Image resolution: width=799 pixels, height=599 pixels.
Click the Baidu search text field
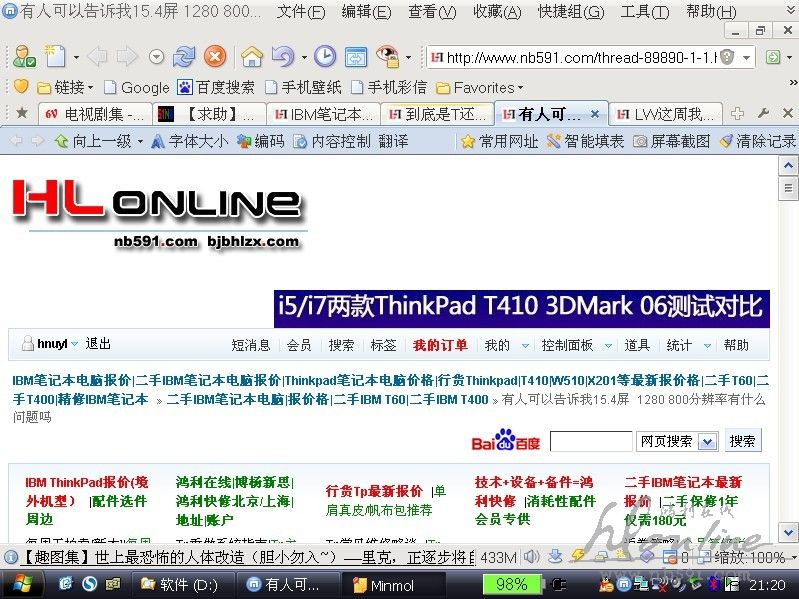(590, 441)
